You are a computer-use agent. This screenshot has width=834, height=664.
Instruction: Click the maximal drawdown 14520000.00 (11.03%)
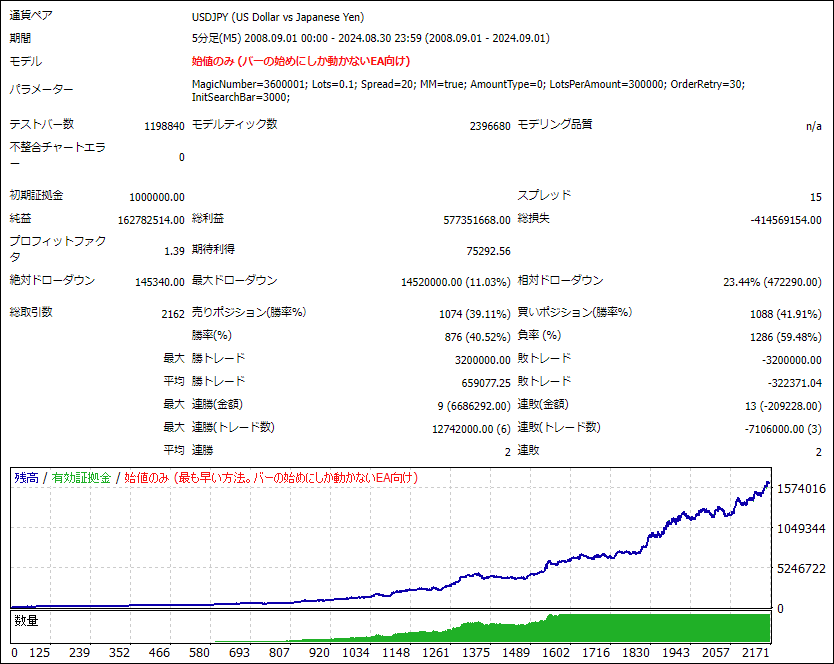click(455, 282)
